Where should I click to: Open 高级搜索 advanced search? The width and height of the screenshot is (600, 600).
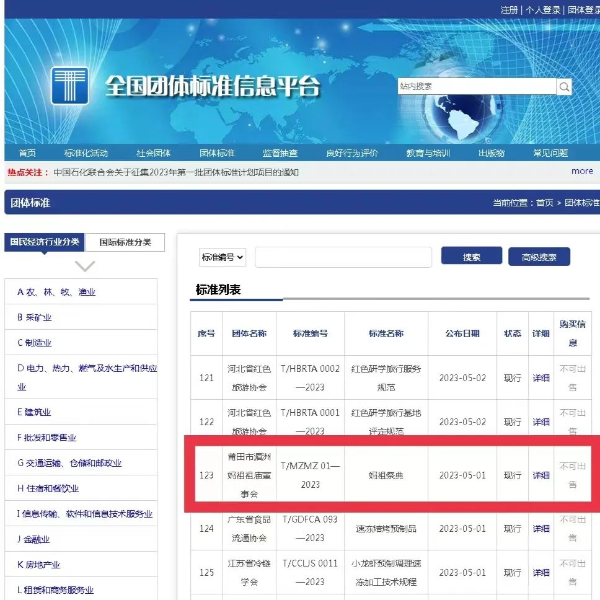(x=539, y=257)
